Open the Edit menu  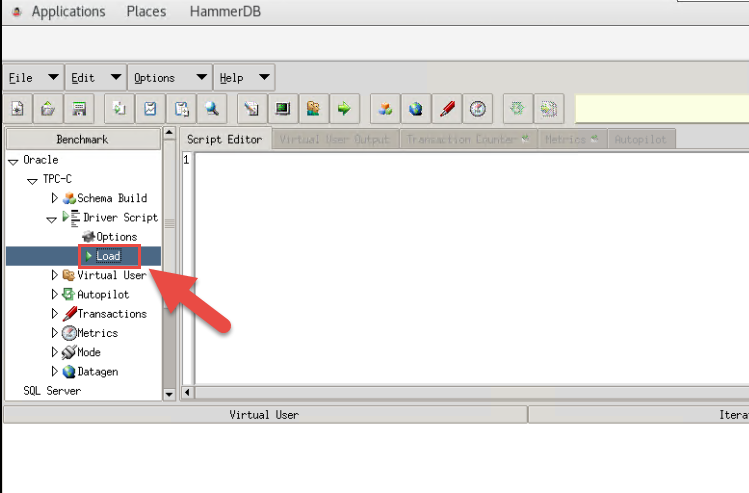[x=96, y=77]
